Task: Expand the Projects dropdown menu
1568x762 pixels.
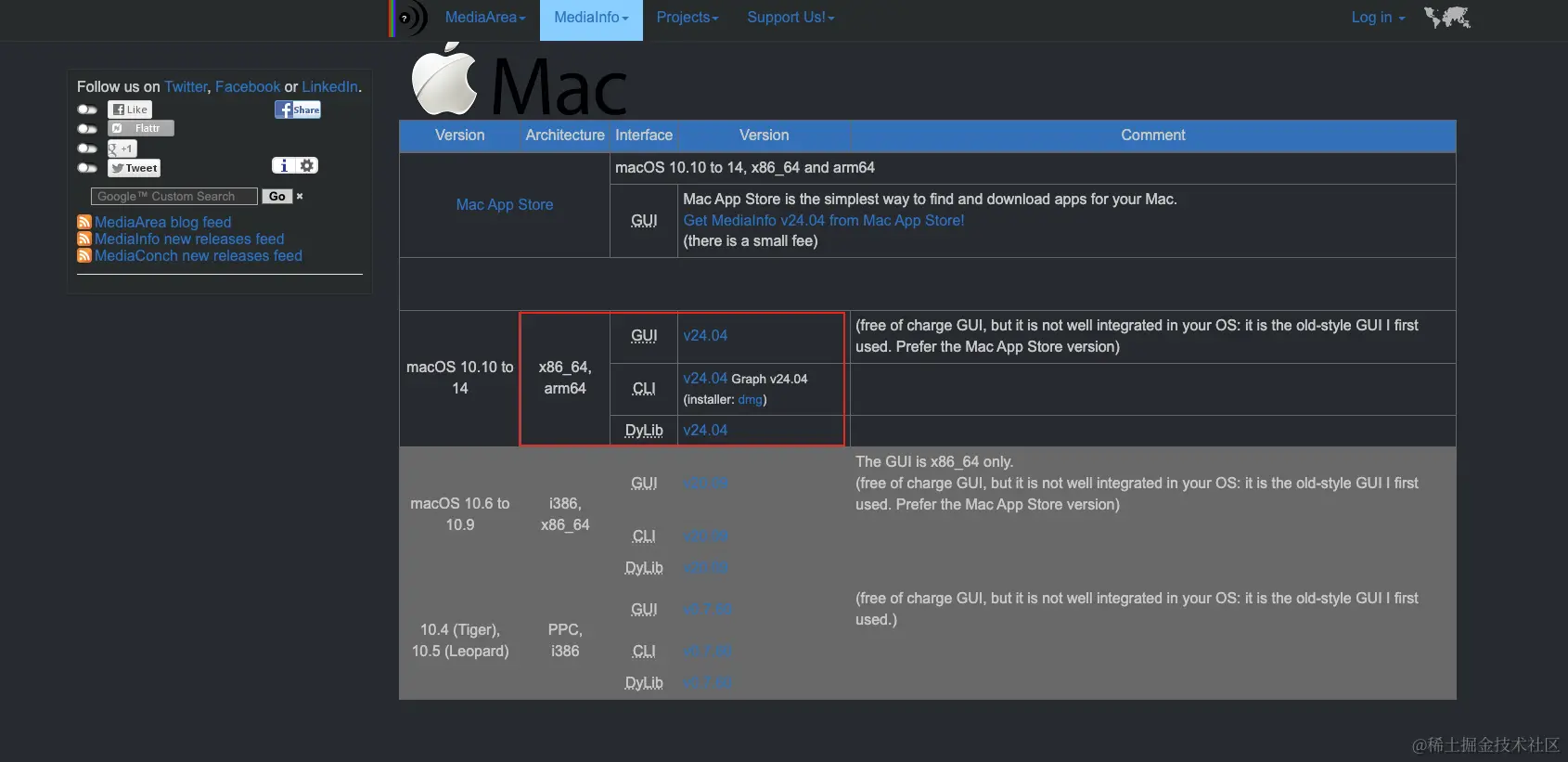Action: pyautogui.click(x=688, y=18)
